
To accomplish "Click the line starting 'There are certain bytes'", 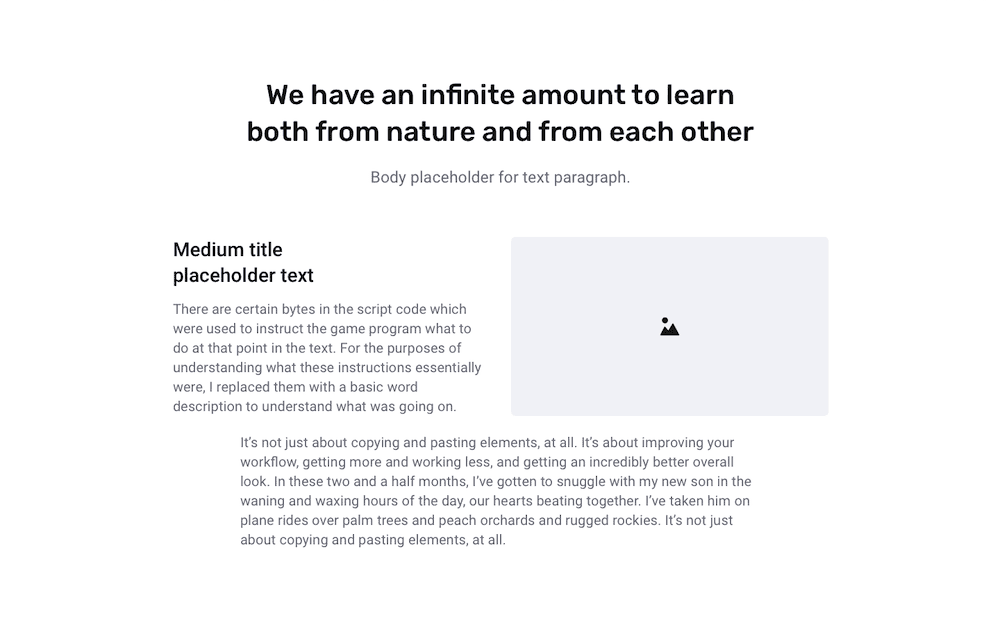I will 320,309.
